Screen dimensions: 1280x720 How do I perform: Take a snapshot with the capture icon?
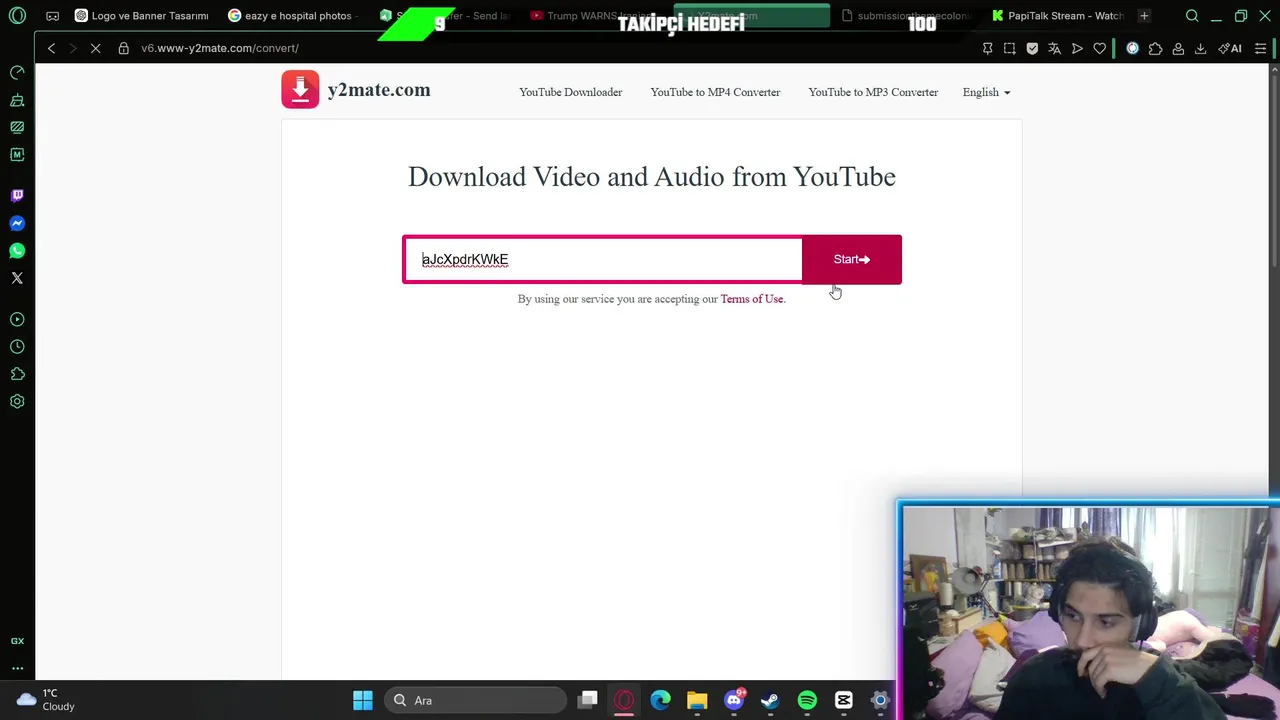pyautogui.click(x=1010, y=48)
